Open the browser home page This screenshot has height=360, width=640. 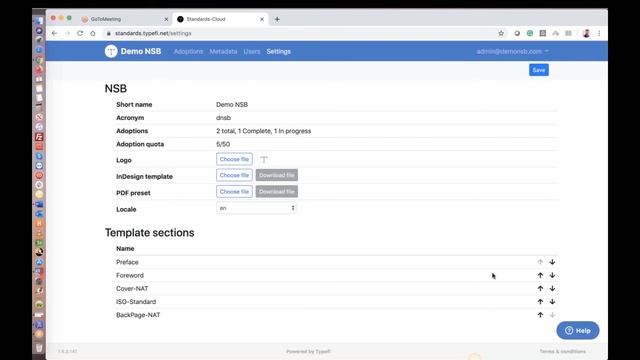(x=93, y=33)
